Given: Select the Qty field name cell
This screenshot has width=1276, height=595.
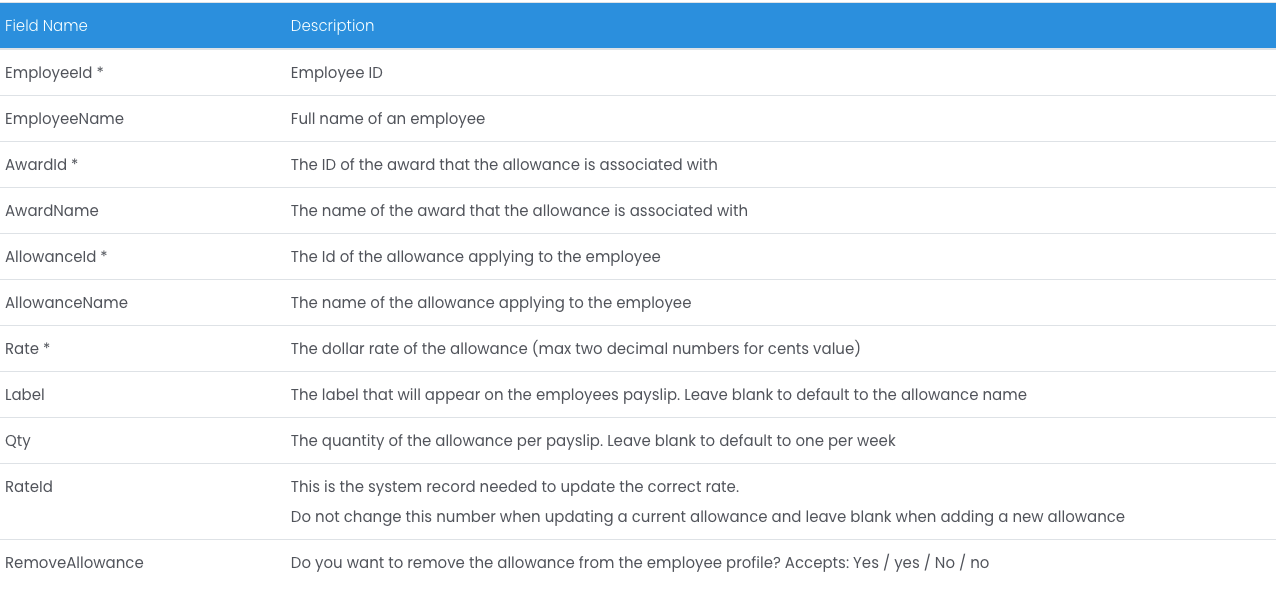Looking at the screenshot, I should [x=18, y=441].
